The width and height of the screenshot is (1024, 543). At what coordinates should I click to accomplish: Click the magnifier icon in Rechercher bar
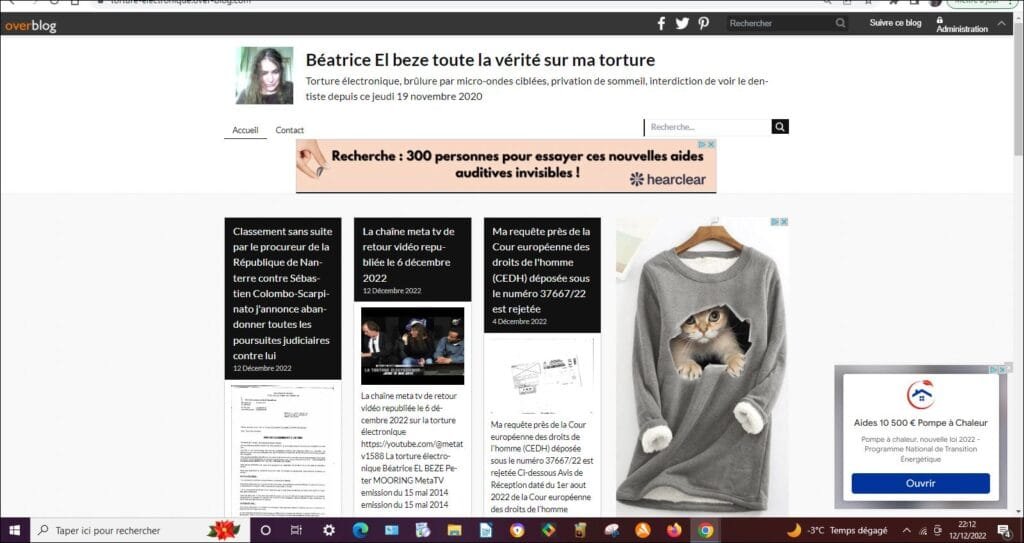(840, 23)
